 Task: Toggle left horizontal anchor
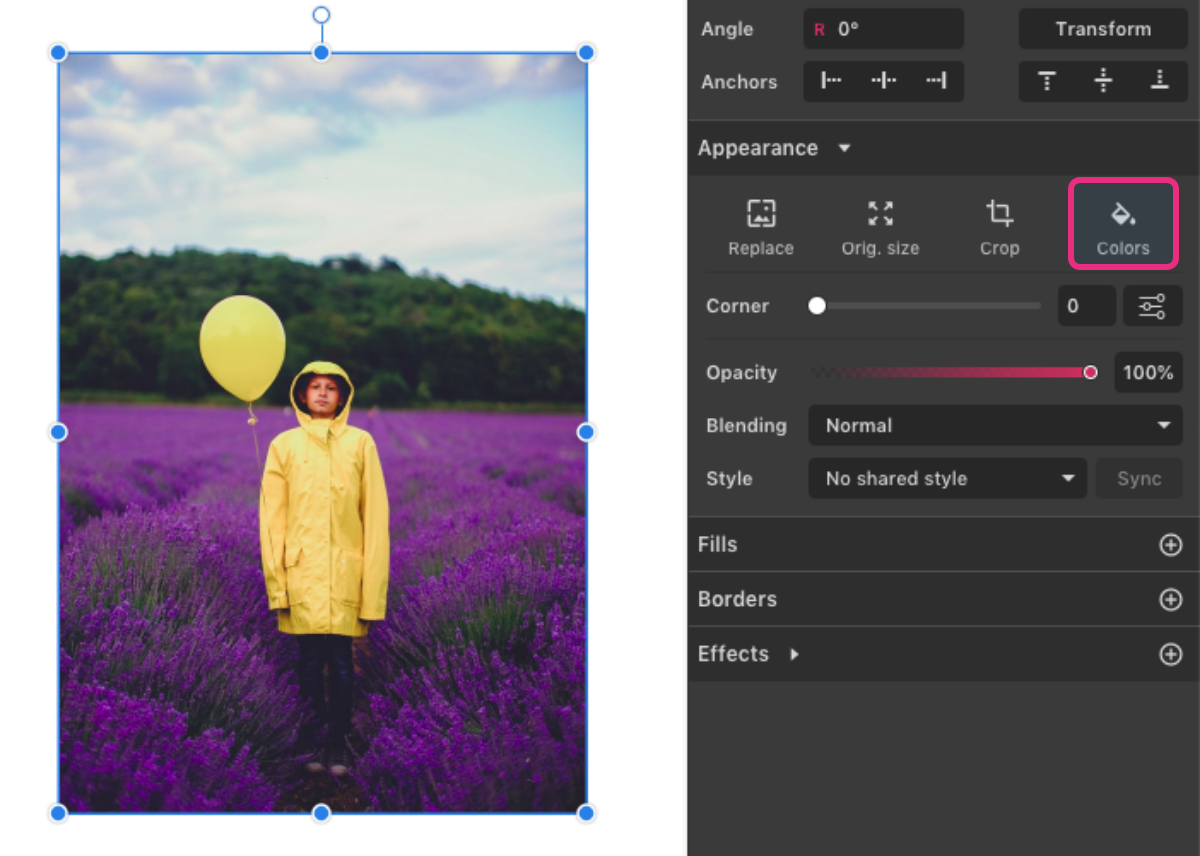pyautogui.click(x=831, y=81)
